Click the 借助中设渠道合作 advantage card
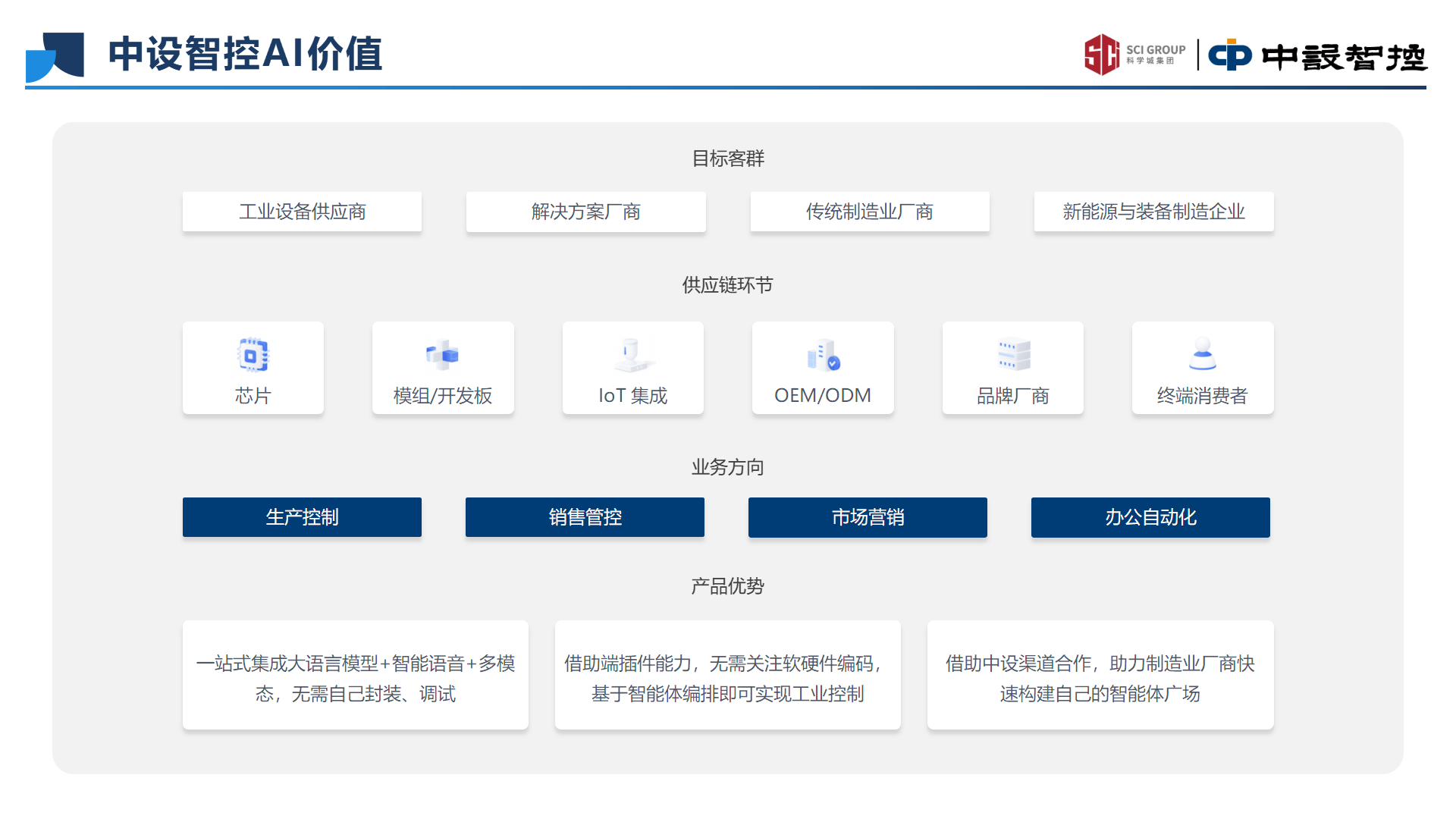The width and height of the screenshot is (1456, 819). (1100, 675)
